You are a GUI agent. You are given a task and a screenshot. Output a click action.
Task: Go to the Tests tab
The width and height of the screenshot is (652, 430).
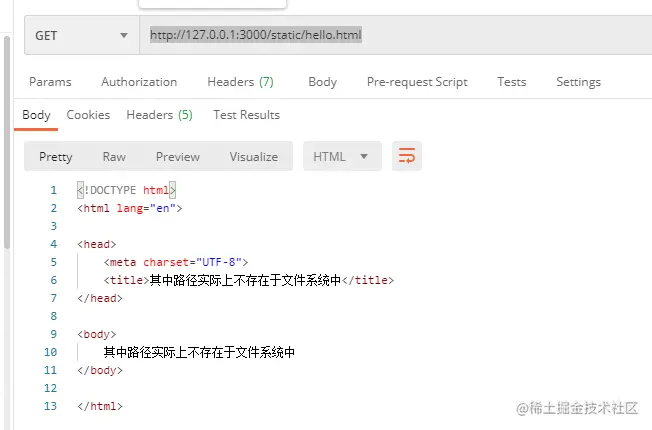(512, 82)
